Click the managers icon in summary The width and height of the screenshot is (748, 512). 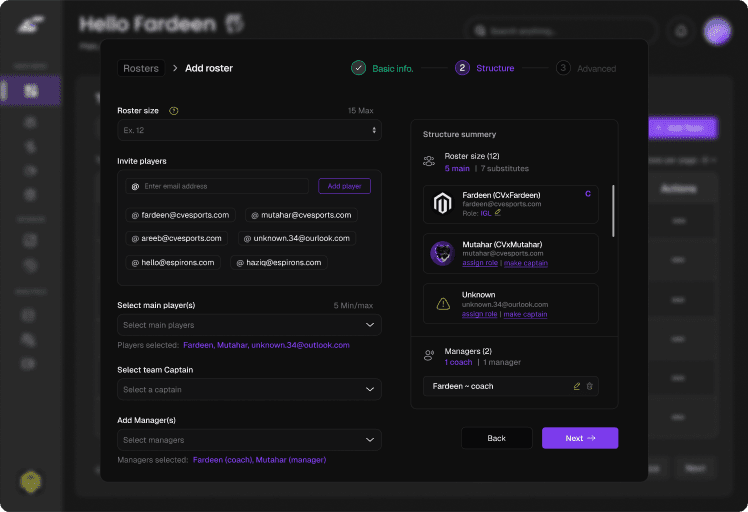(429, 355)
